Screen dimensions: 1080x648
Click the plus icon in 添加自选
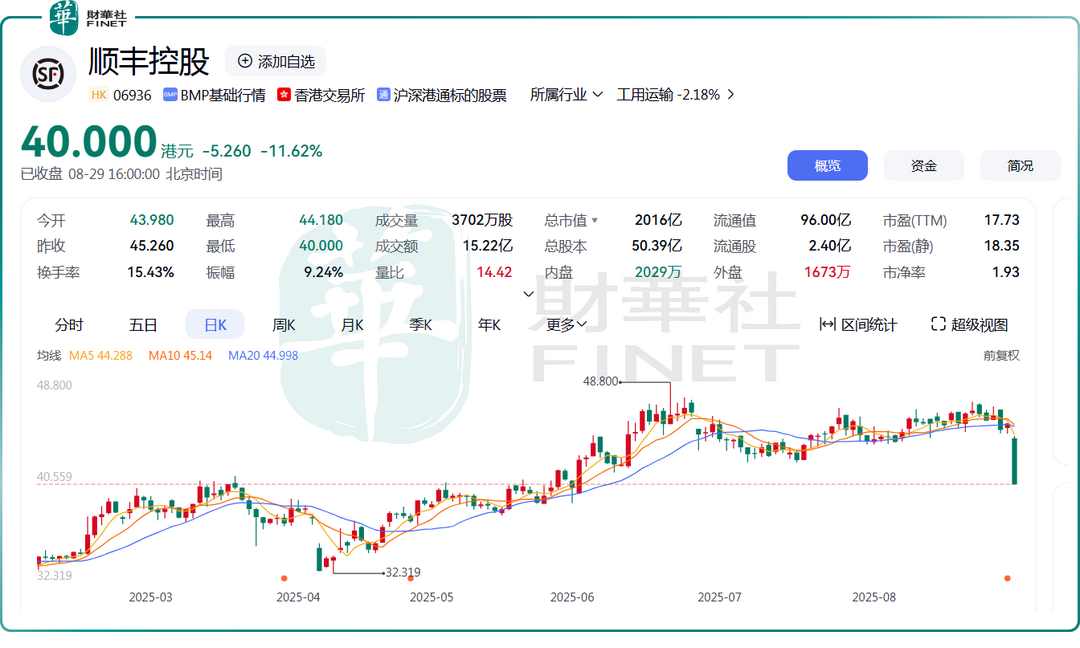coord(245,61)
